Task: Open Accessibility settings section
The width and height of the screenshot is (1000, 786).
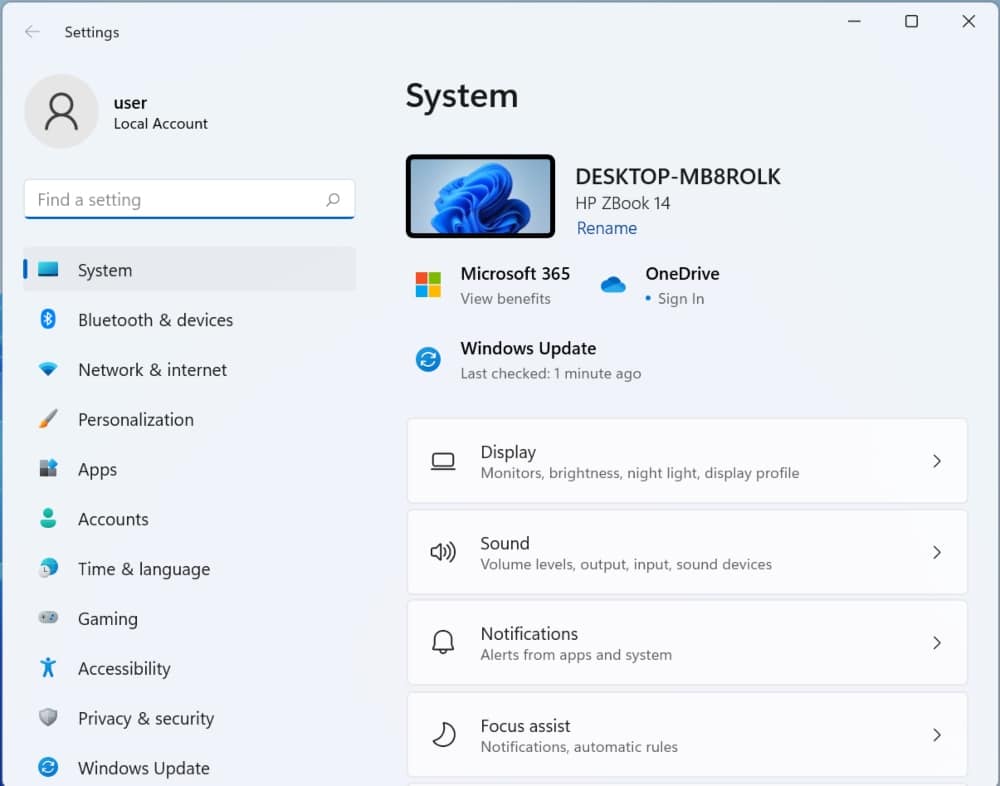Action: (x=189, y=667)
